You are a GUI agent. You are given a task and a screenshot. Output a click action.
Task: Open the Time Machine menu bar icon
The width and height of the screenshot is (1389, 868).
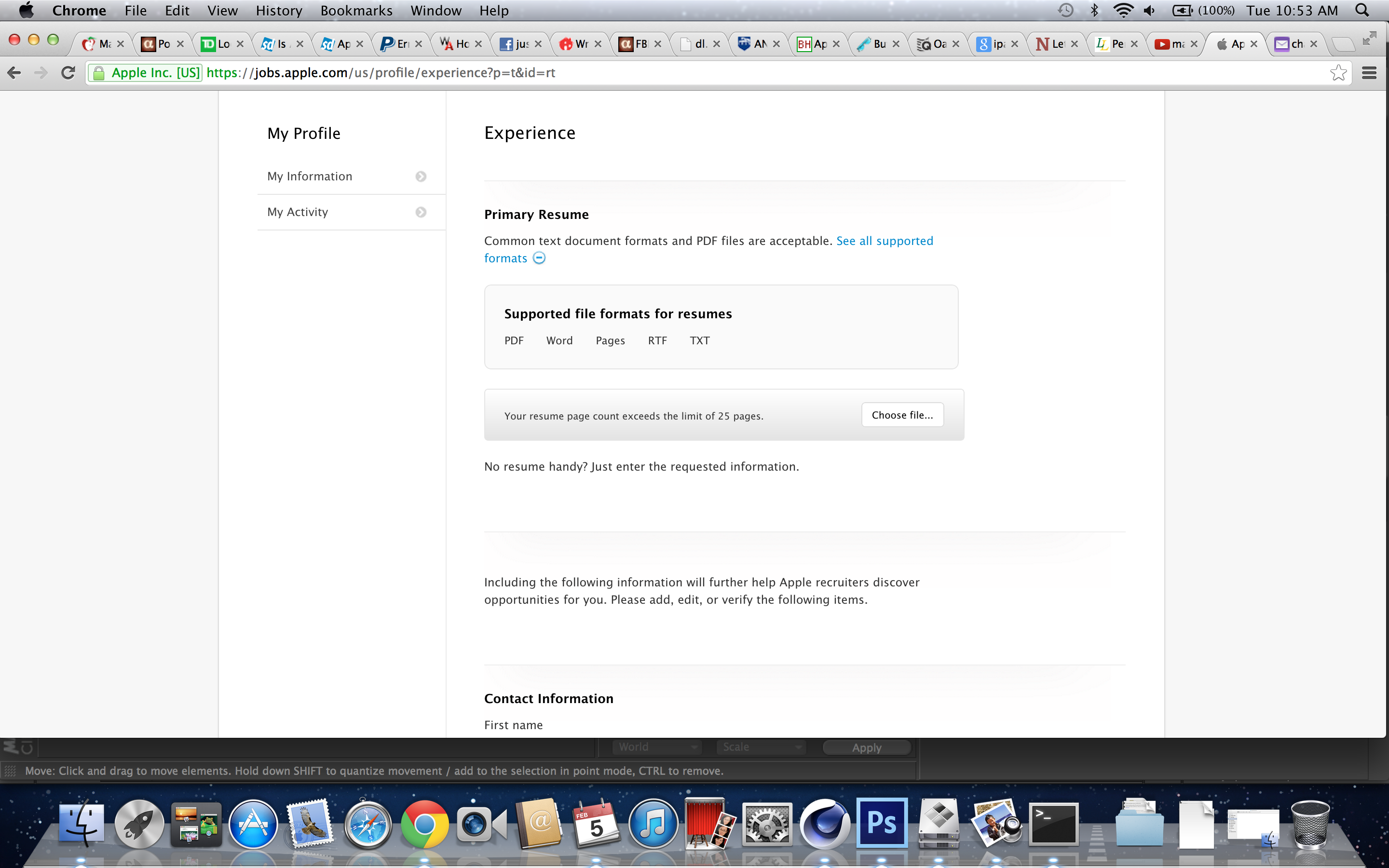point(1066,10)
